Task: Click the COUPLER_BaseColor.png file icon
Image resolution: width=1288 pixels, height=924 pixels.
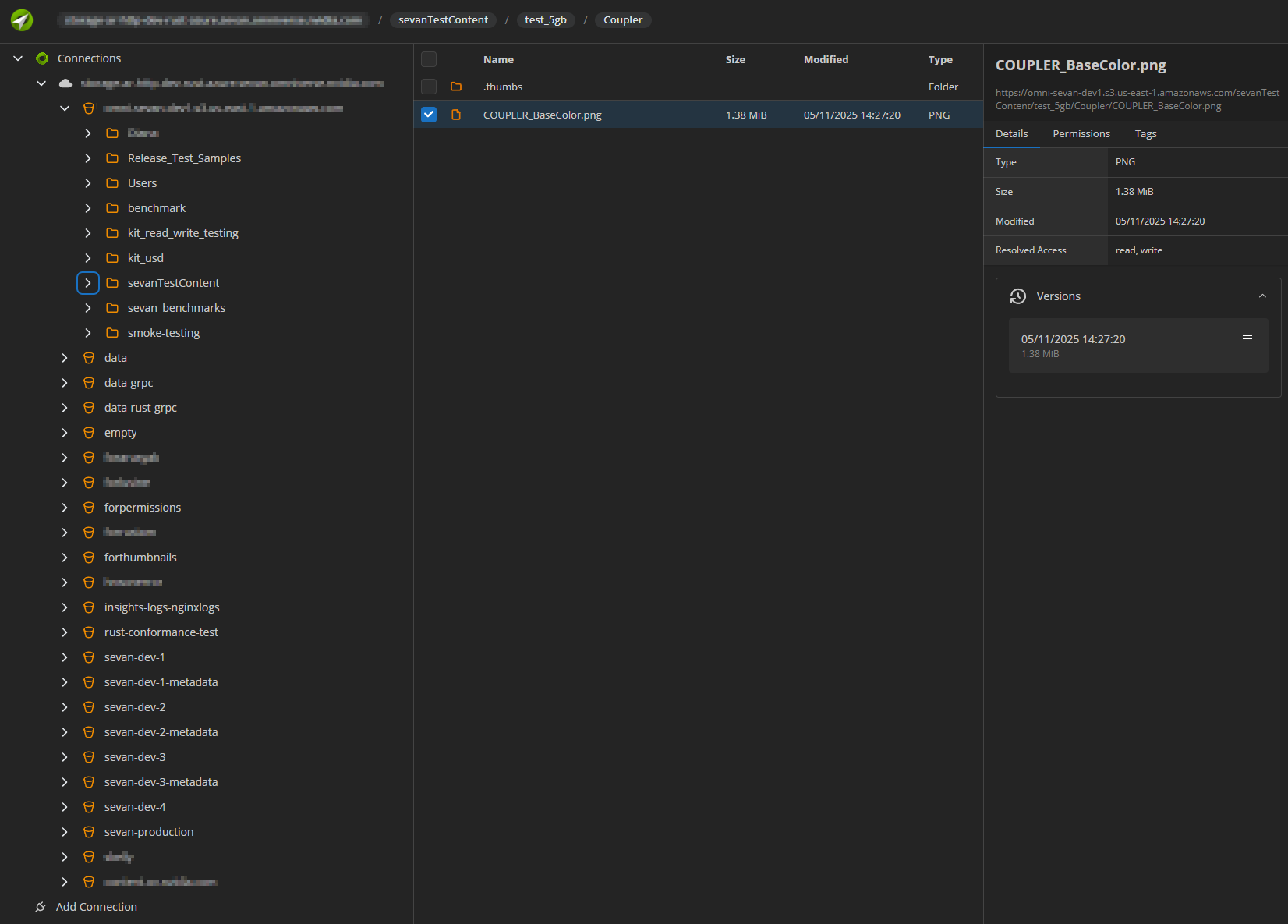Action: point(456,115)
